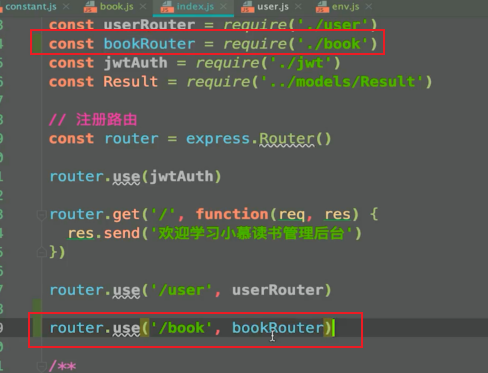
Task: Click the index.js file type icon
Action: pos(167,7)
